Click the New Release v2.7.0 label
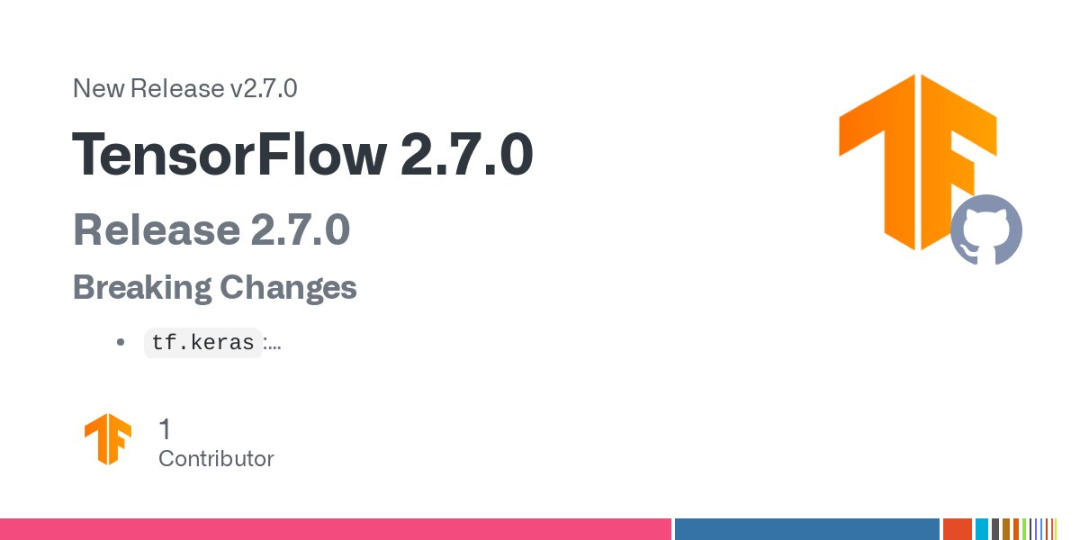Screen dimensions: 1080x540 pos(185,88)
